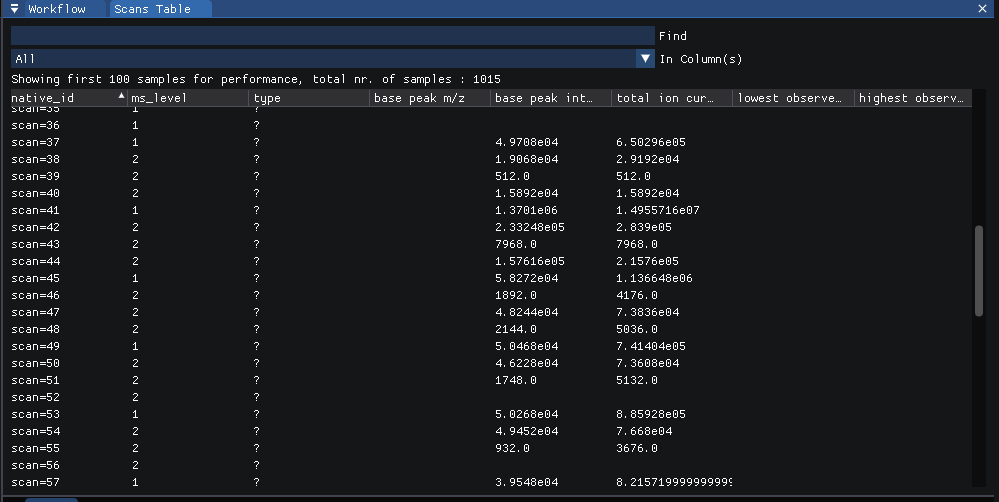Click total ion current 6.50296e05
The image size is (999, 502).
click(x=650, y=142)
